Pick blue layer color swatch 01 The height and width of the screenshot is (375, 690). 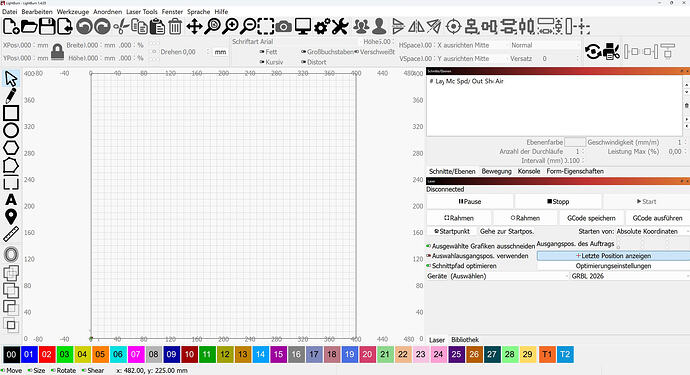(x=29, y=354)
